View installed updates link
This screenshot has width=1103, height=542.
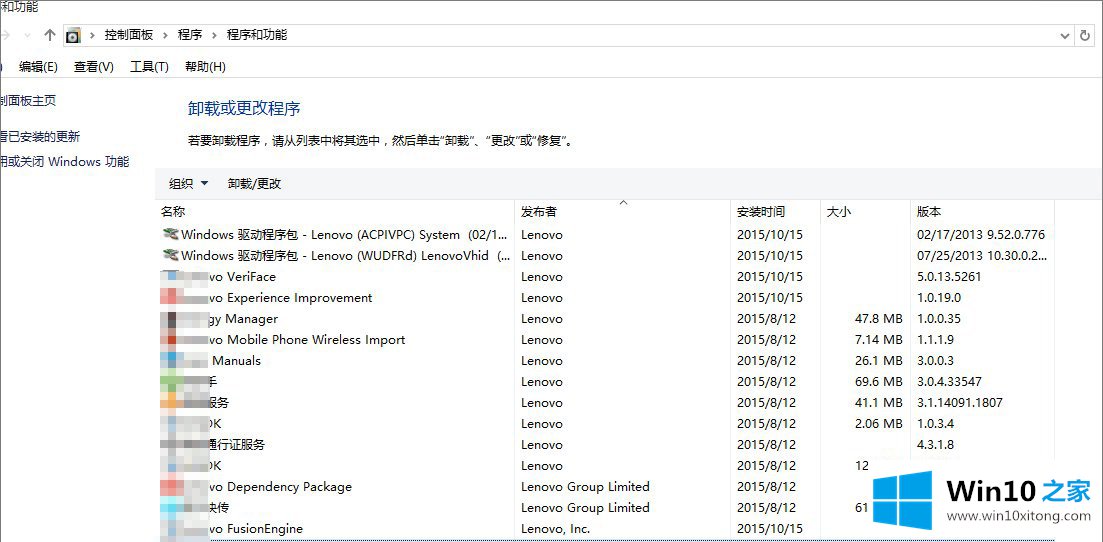(40, 137)
